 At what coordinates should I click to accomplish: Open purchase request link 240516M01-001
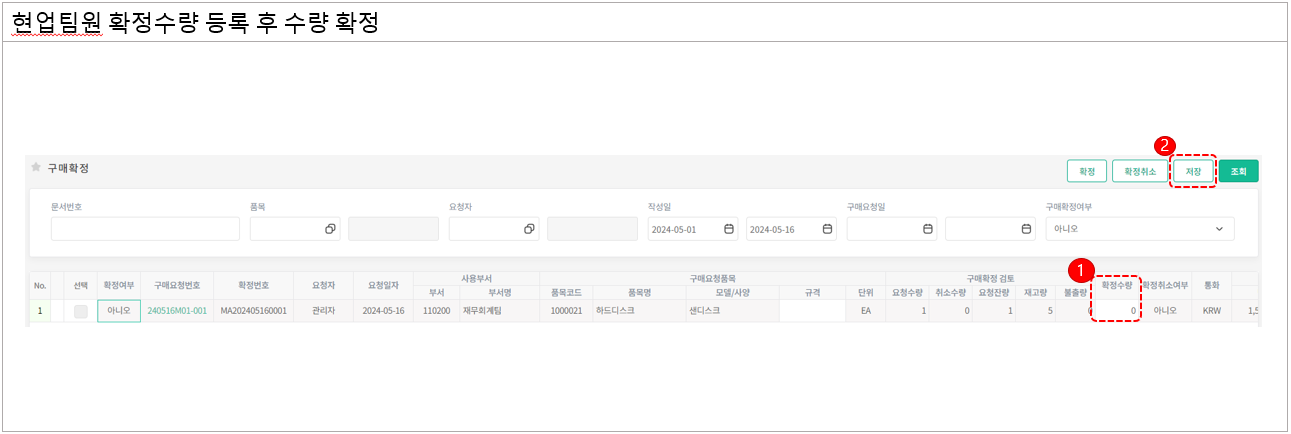[x=177, y=311]
